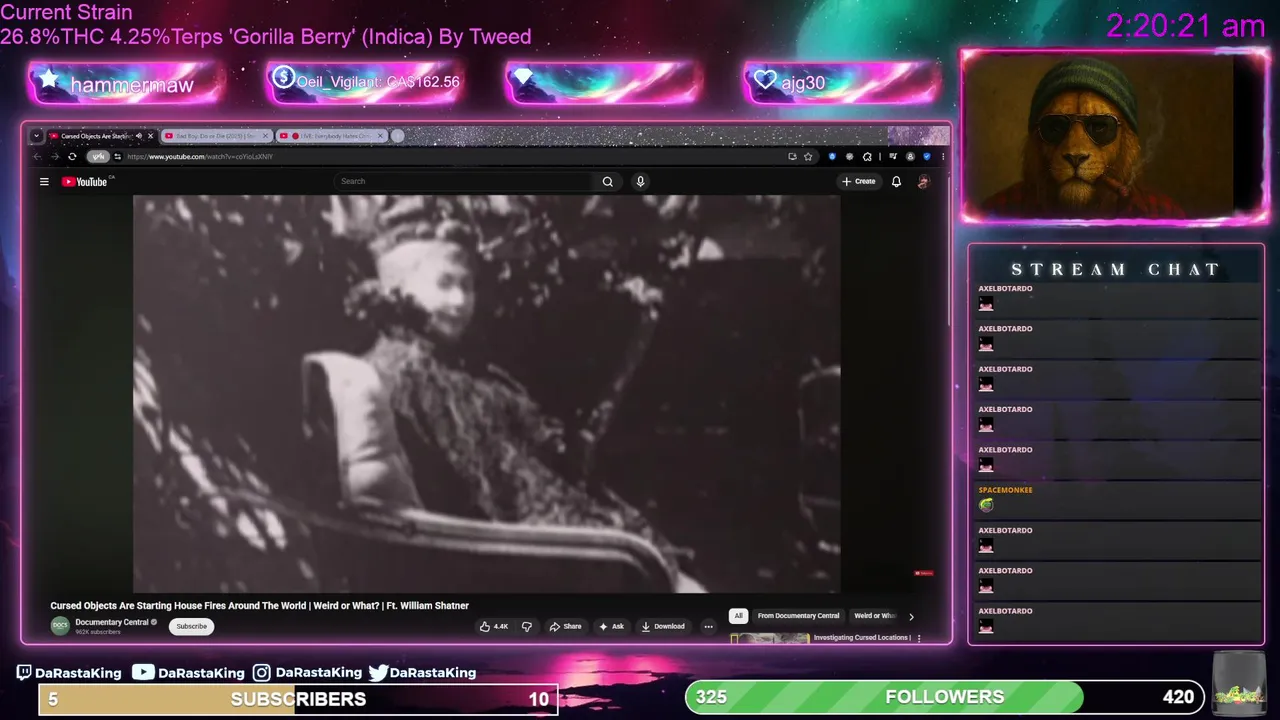Click the Stream Chat header
The image size is (1280, 720).
click(1115, 269)
